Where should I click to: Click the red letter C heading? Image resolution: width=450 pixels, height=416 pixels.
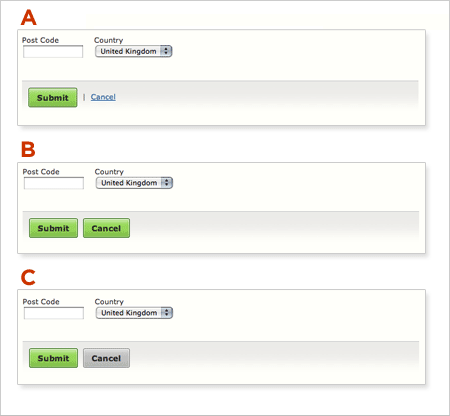point(28,277)
